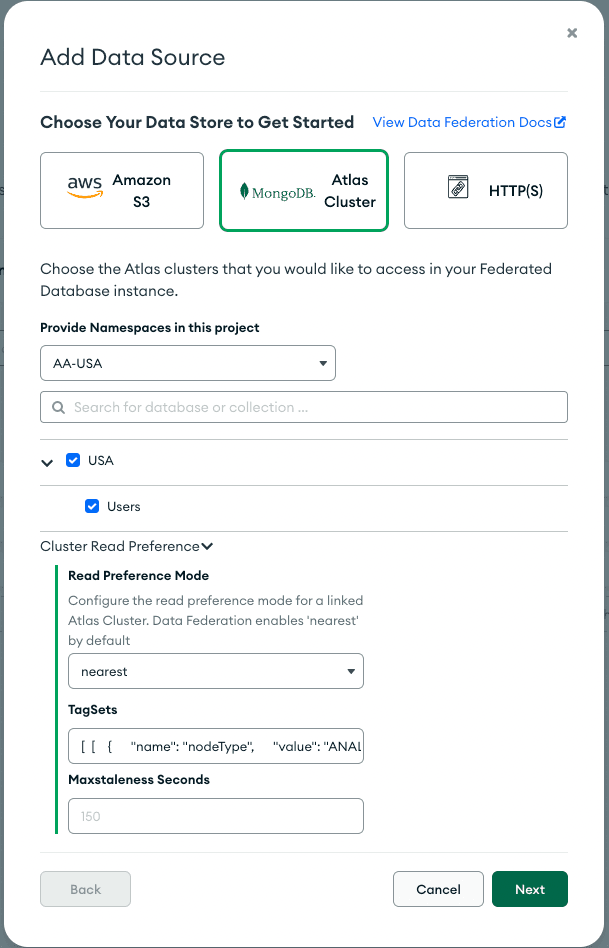609x948 pixels.
Task: Select Atlas Cluster data store
Action: (x=303, y=190)
